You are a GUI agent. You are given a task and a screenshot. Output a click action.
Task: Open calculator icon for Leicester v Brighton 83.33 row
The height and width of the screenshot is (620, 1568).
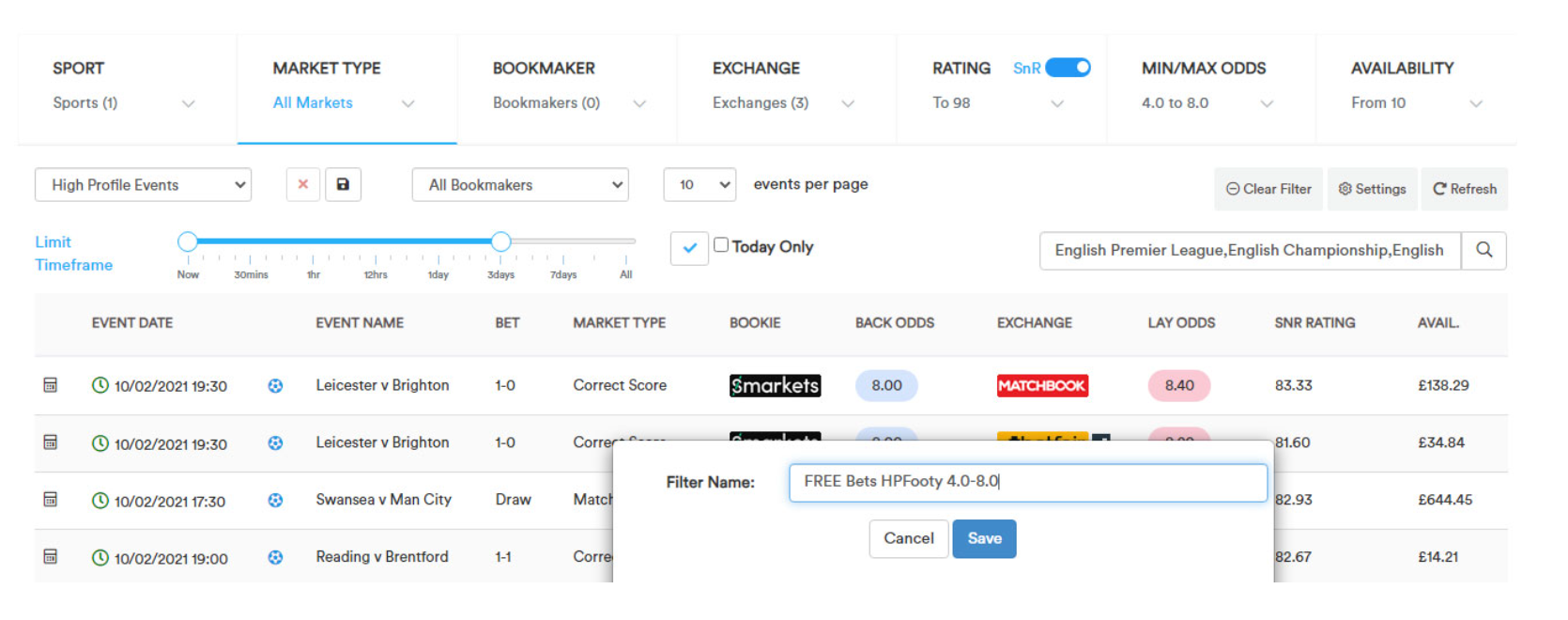pos(51,385)
